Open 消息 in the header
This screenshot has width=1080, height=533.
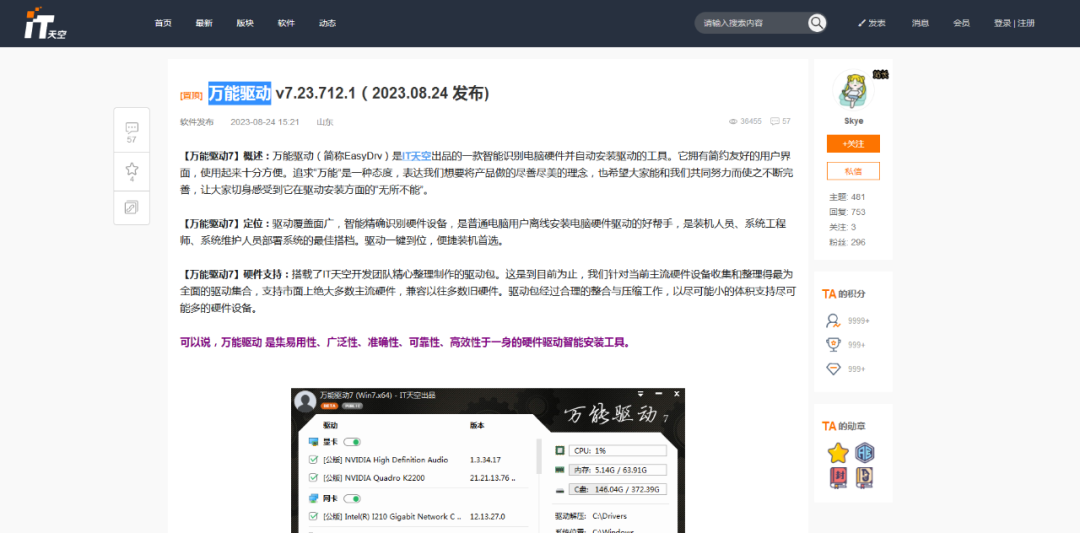920,23
